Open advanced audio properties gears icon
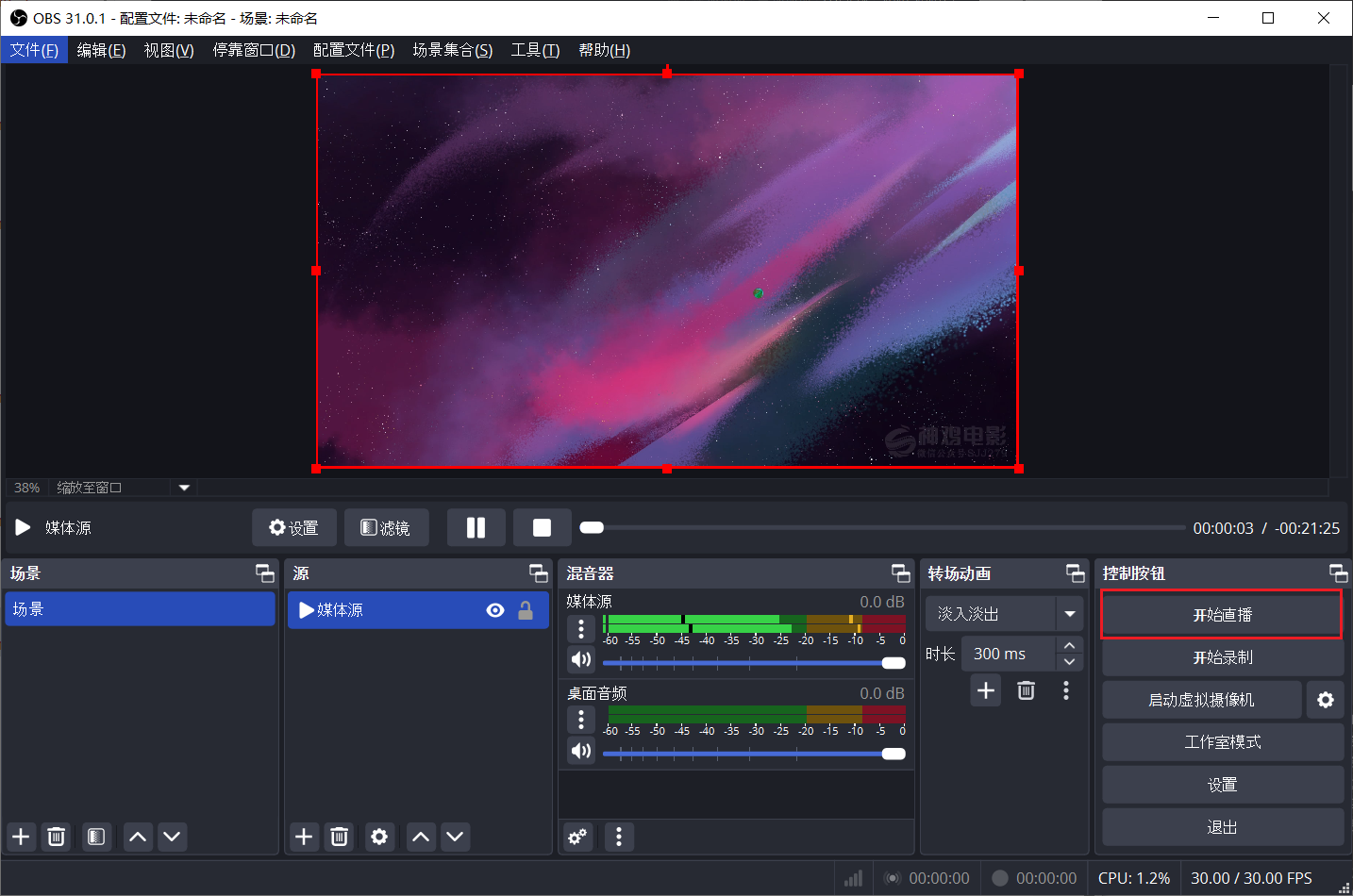 [577, 837]
